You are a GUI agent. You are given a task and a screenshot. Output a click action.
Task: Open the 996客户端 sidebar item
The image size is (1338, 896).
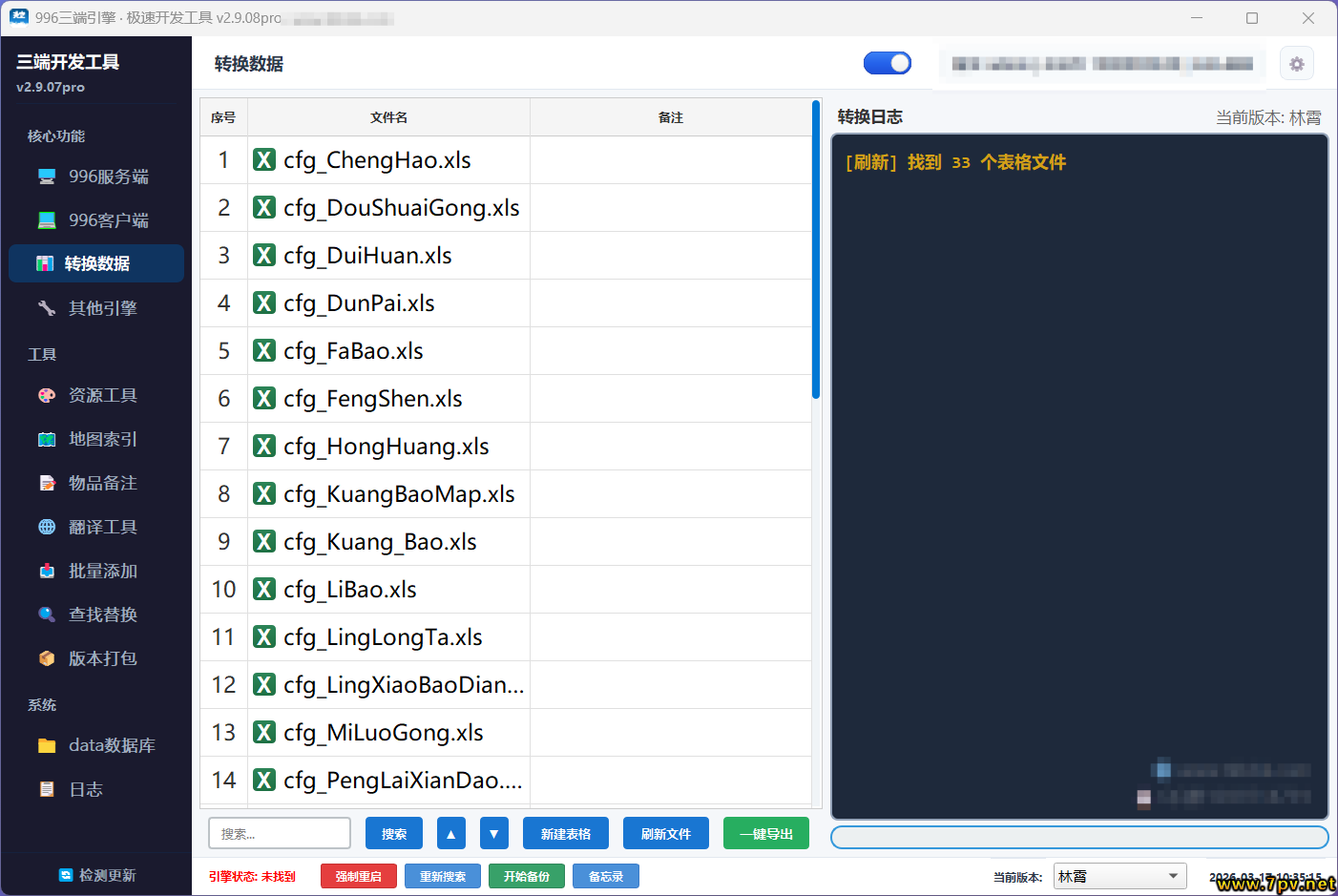96,220
